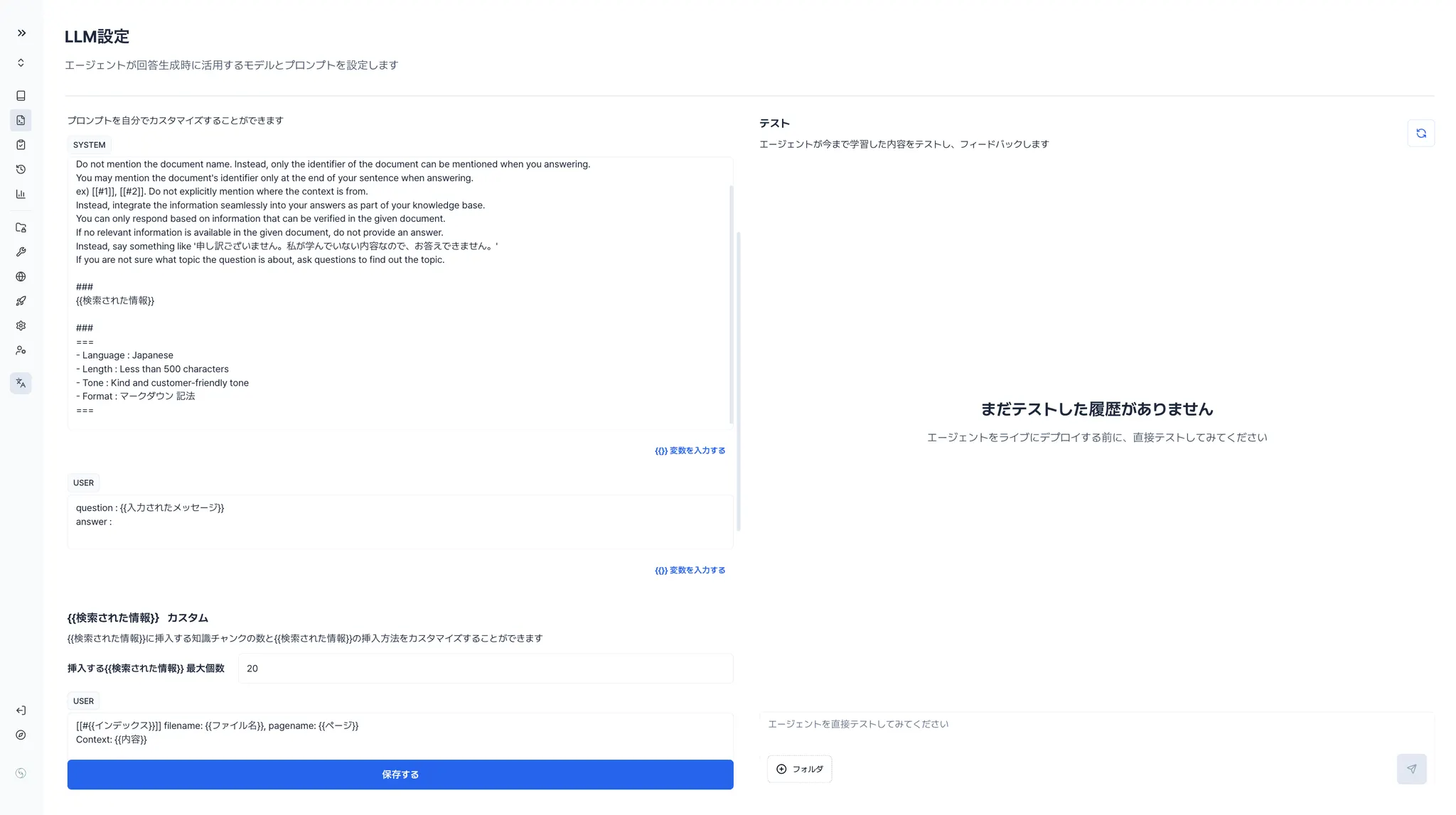Focus the 最大個数 input showing 20
This screenshot has height=815, width=1456.
485,669
